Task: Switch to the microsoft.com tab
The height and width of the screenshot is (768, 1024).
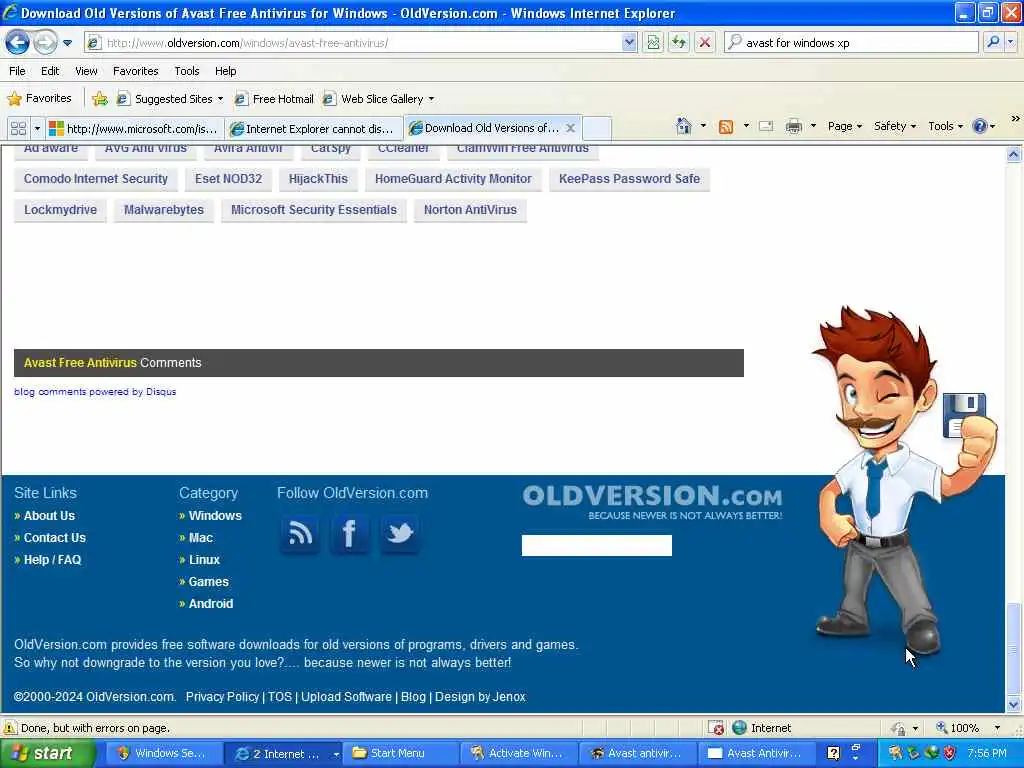Action: (135, 129)
